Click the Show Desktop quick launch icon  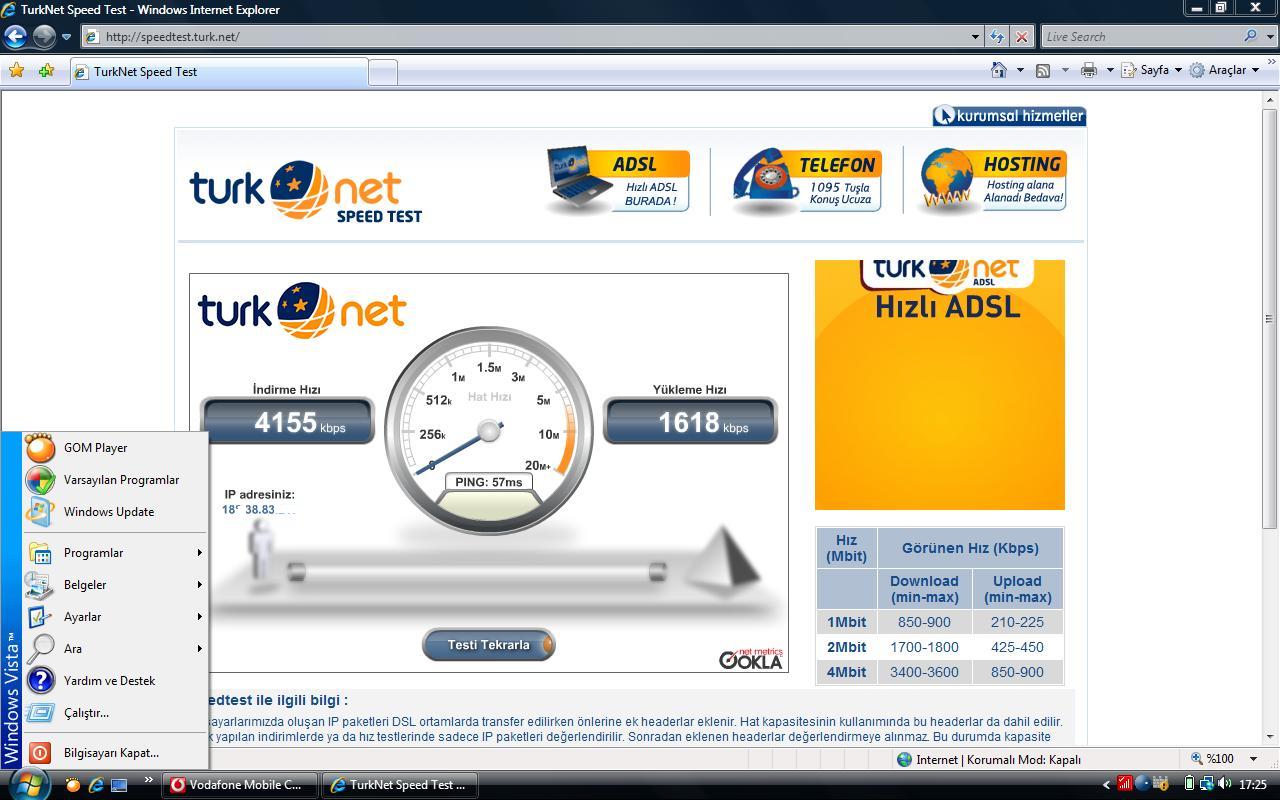coord(119,785)
